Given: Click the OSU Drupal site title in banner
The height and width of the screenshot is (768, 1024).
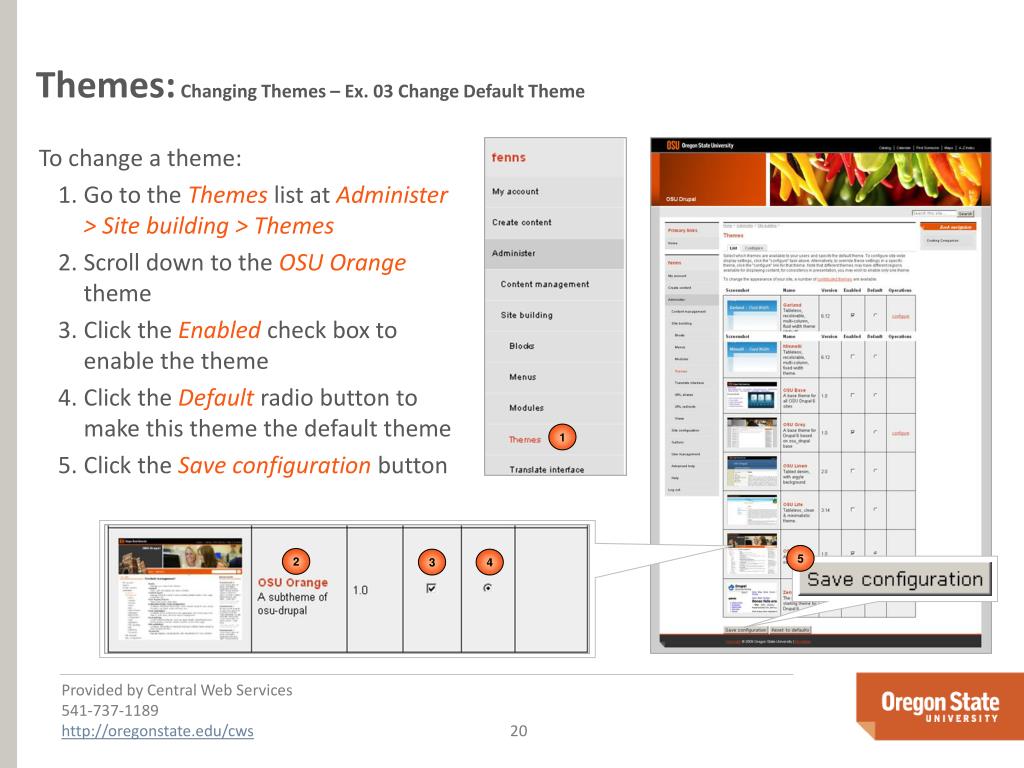Looking at the screenshot, I should 680,199.
